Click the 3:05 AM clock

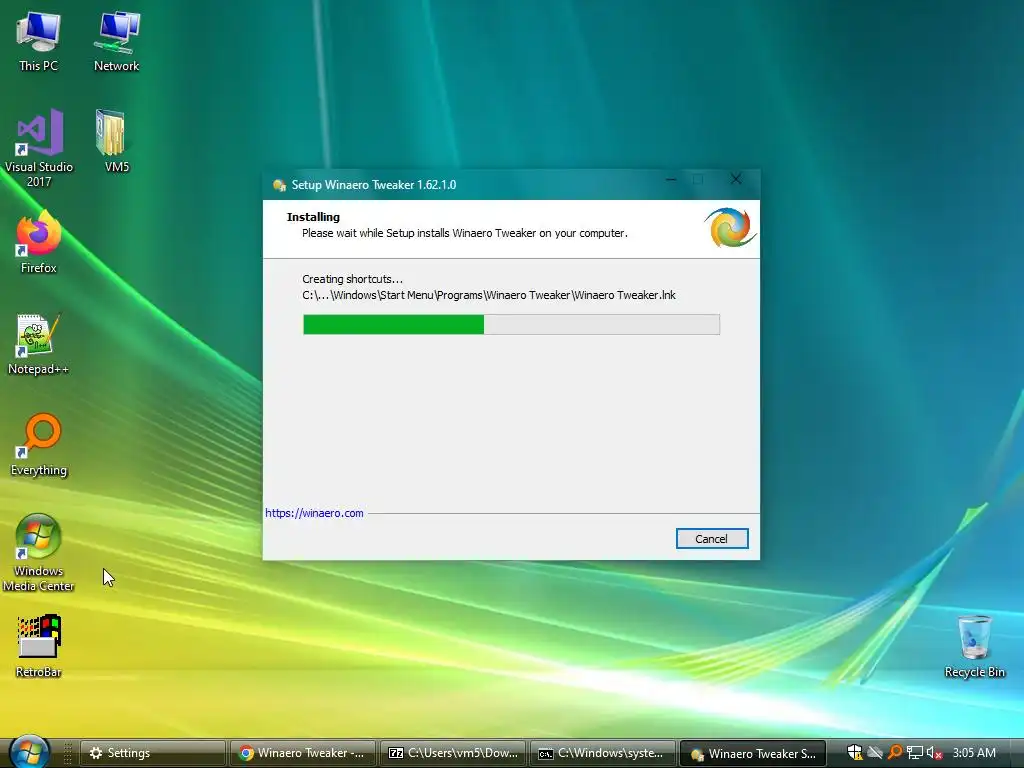click(974, 753)
